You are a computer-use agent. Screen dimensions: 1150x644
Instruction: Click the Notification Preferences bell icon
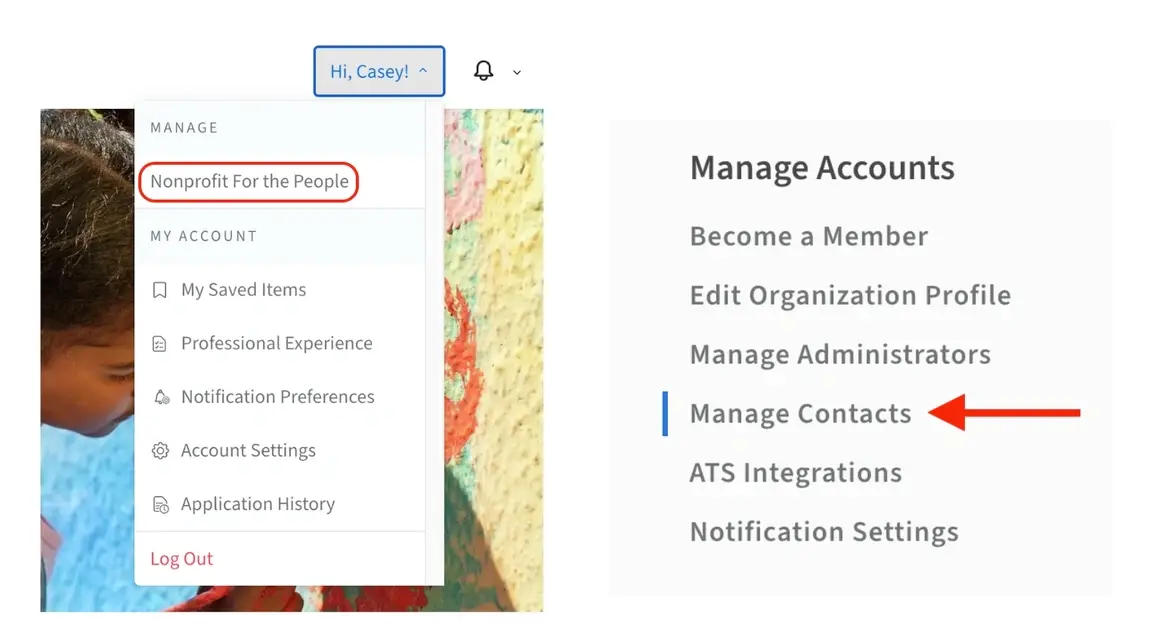[x=160, y=396]
